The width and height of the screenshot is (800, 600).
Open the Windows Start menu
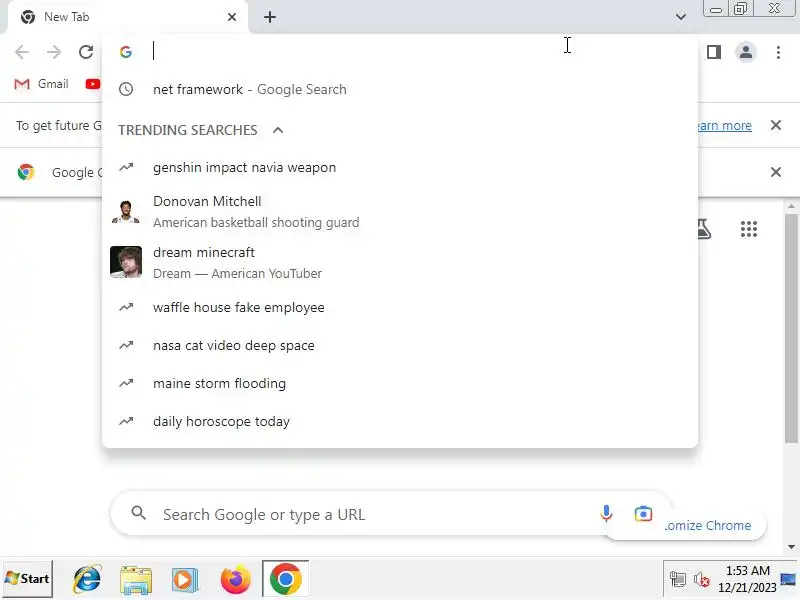pyautogui.click(x=28, y=579)
